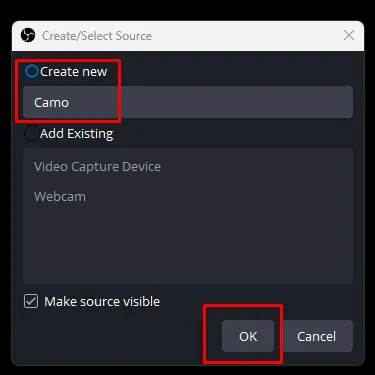The height and width of the screenshot is (375, 375).
Task: Close the Create/Select Source dialog
Action: (349, 35)
